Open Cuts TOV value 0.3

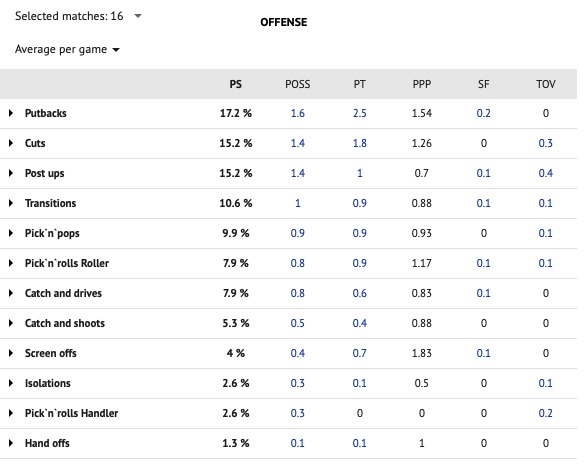click(545, 143)
